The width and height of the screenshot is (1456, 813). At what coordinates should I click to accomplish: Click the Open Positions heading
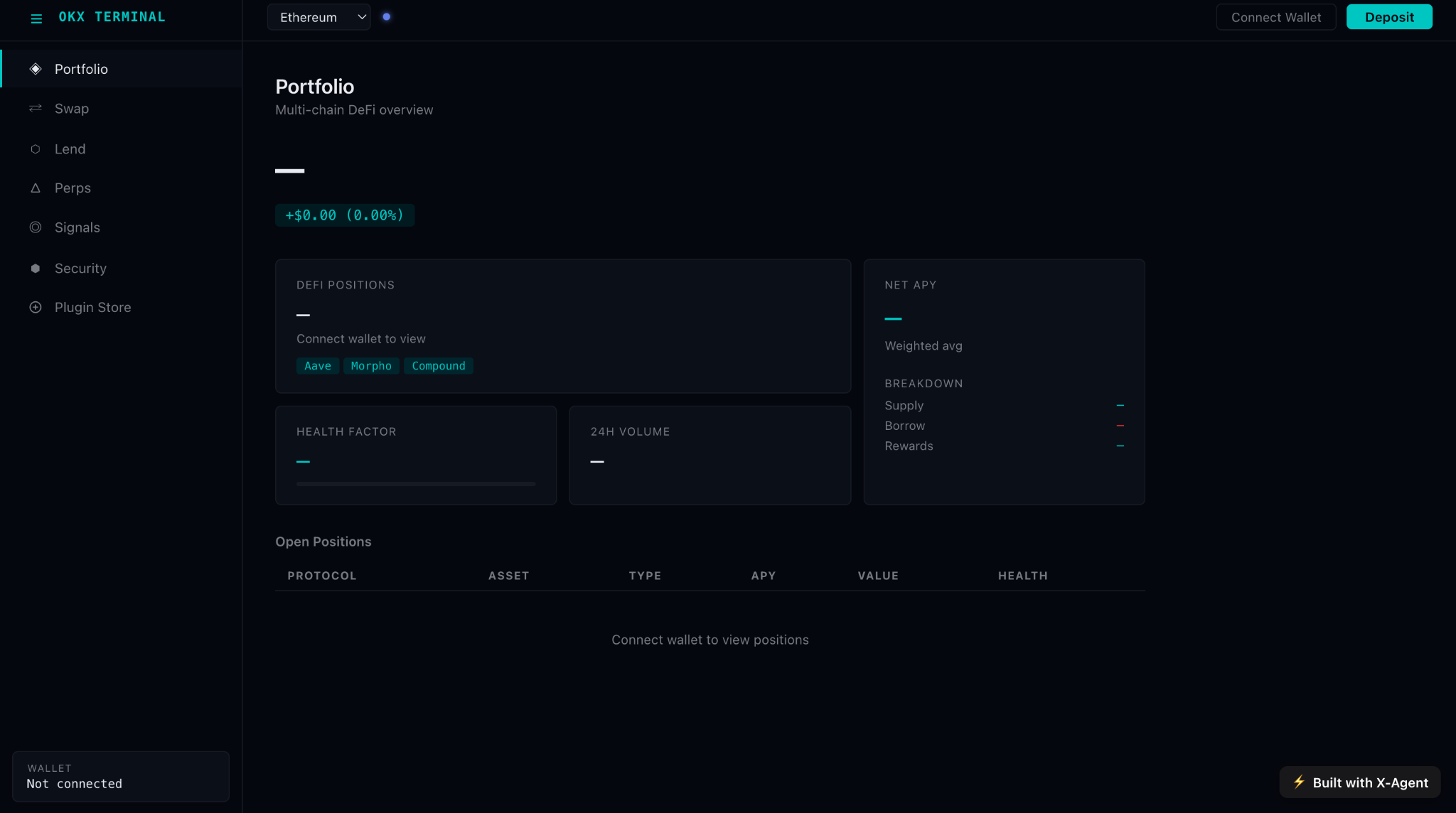[x=323, y=542]
